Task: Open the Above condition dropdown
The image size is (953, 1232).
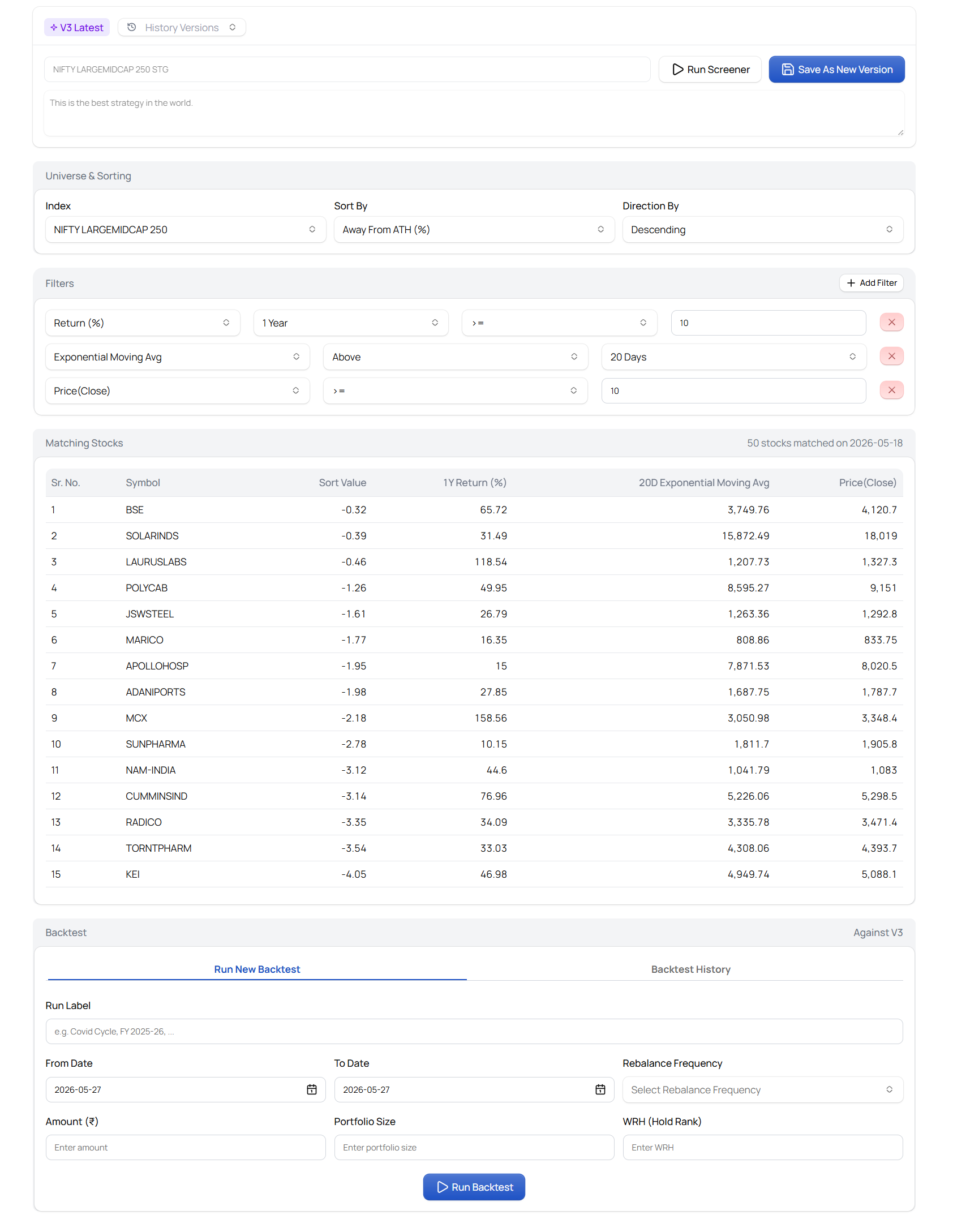Action: click(x=456, y=357)
